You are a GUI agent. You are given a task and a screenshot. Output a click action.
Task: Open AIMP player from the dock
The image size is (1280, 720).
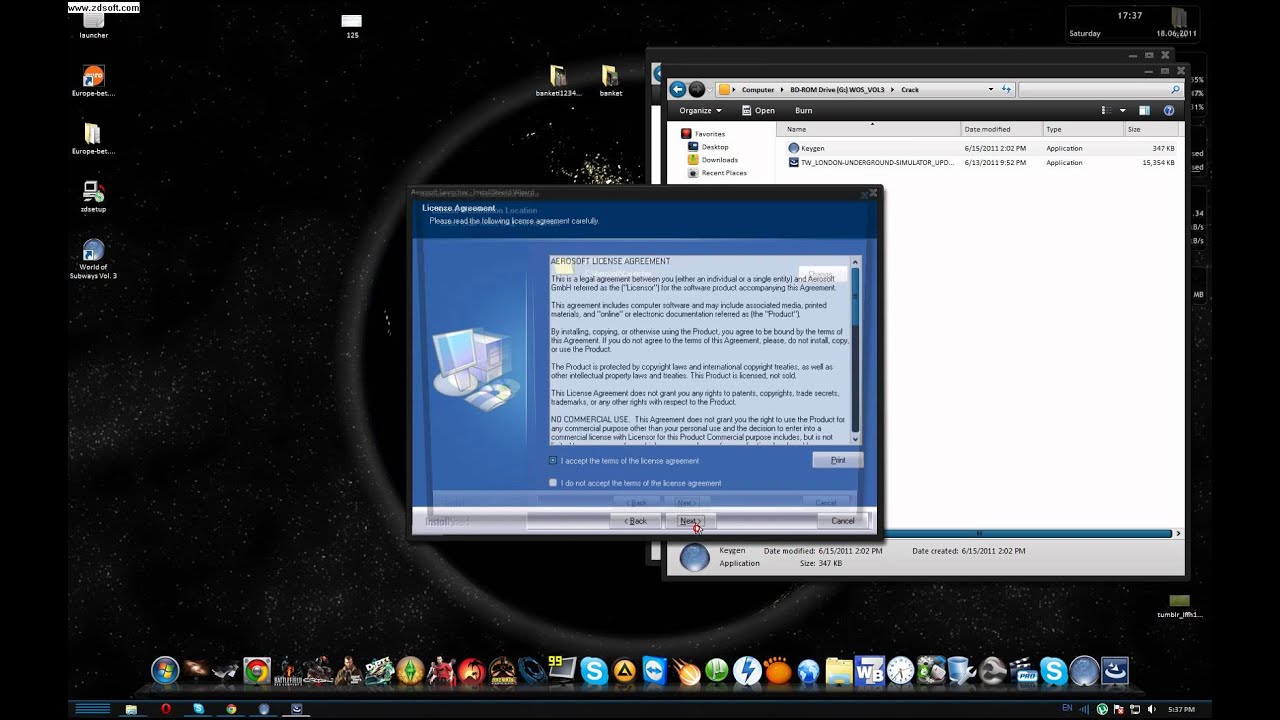click(x=624, y=671)
